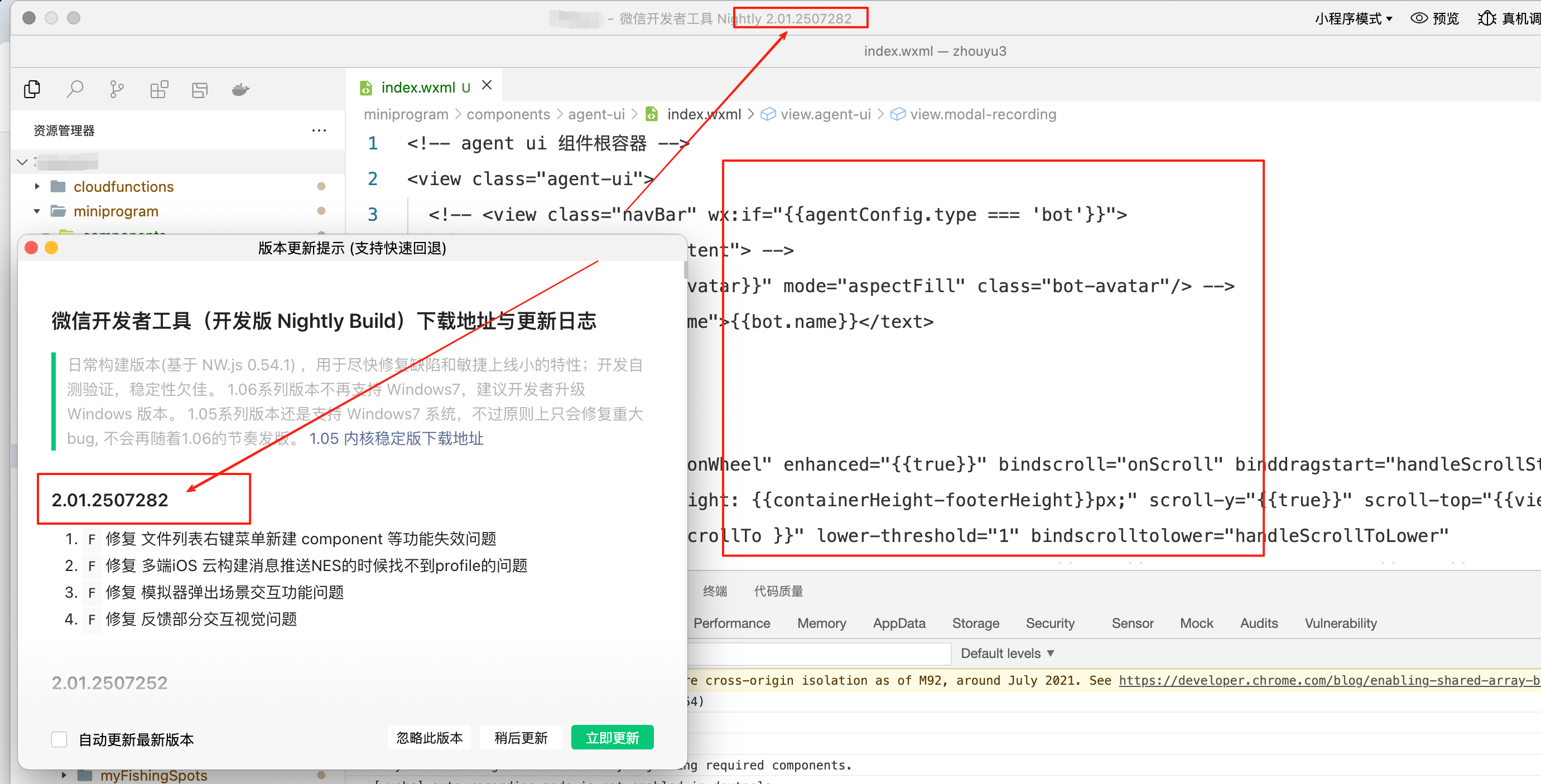The width and height of the screenshot is (1541, 784).
Task: Open the Search magnifier icon
Action: (x=75, y=90)
